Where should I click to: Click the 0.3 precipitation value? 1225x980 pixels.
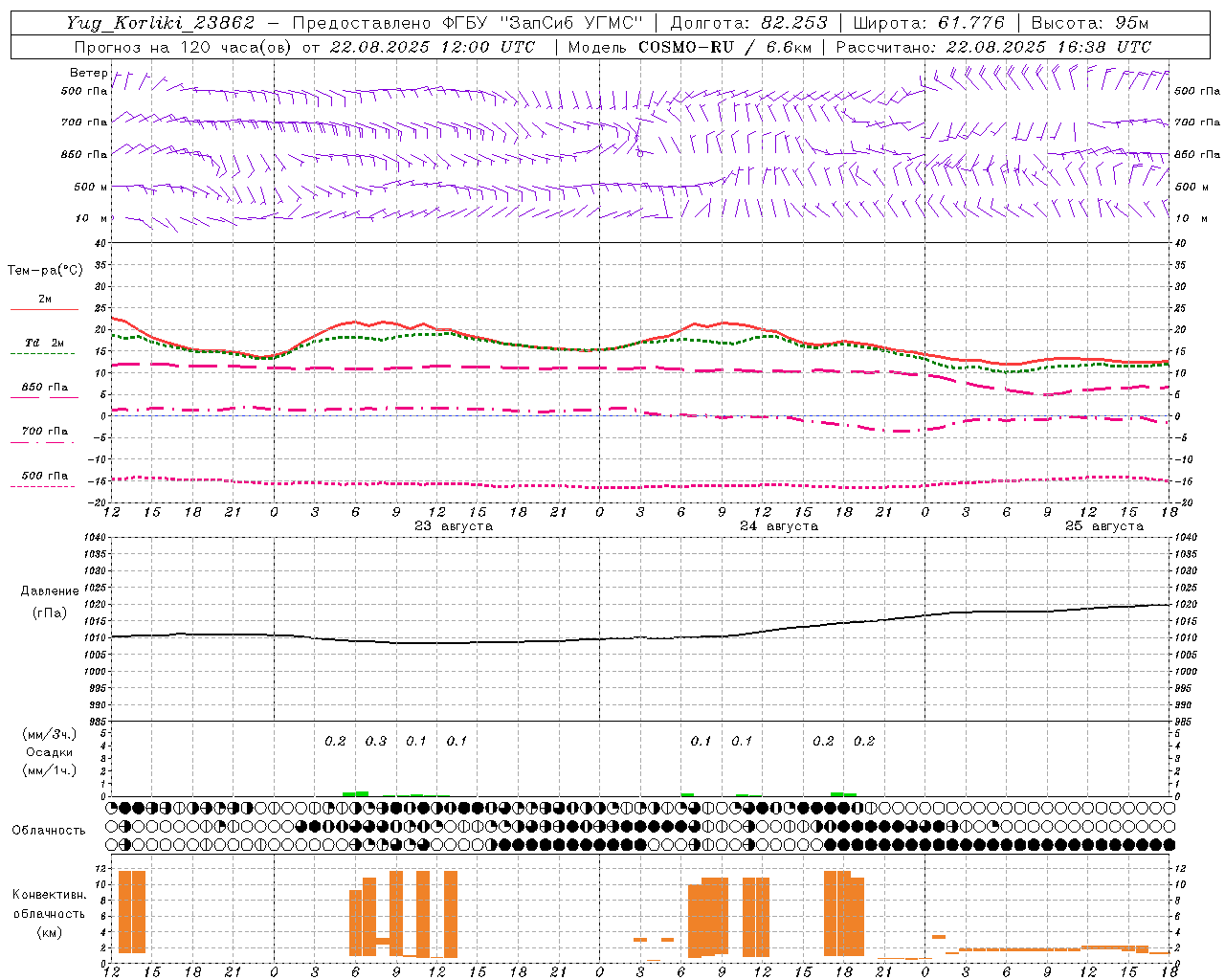coord(376,741)
